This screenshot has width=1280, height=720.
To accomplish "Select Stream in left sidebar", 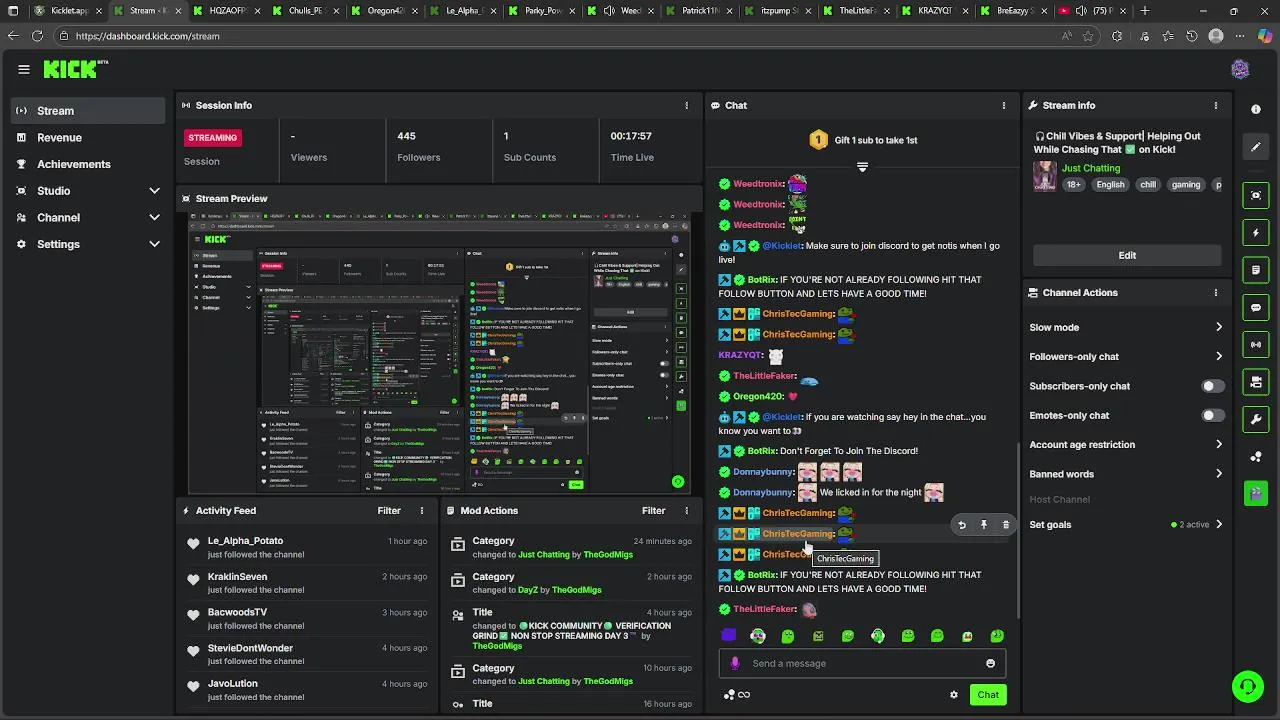I will pyautogui.click(x=88, y=111).
